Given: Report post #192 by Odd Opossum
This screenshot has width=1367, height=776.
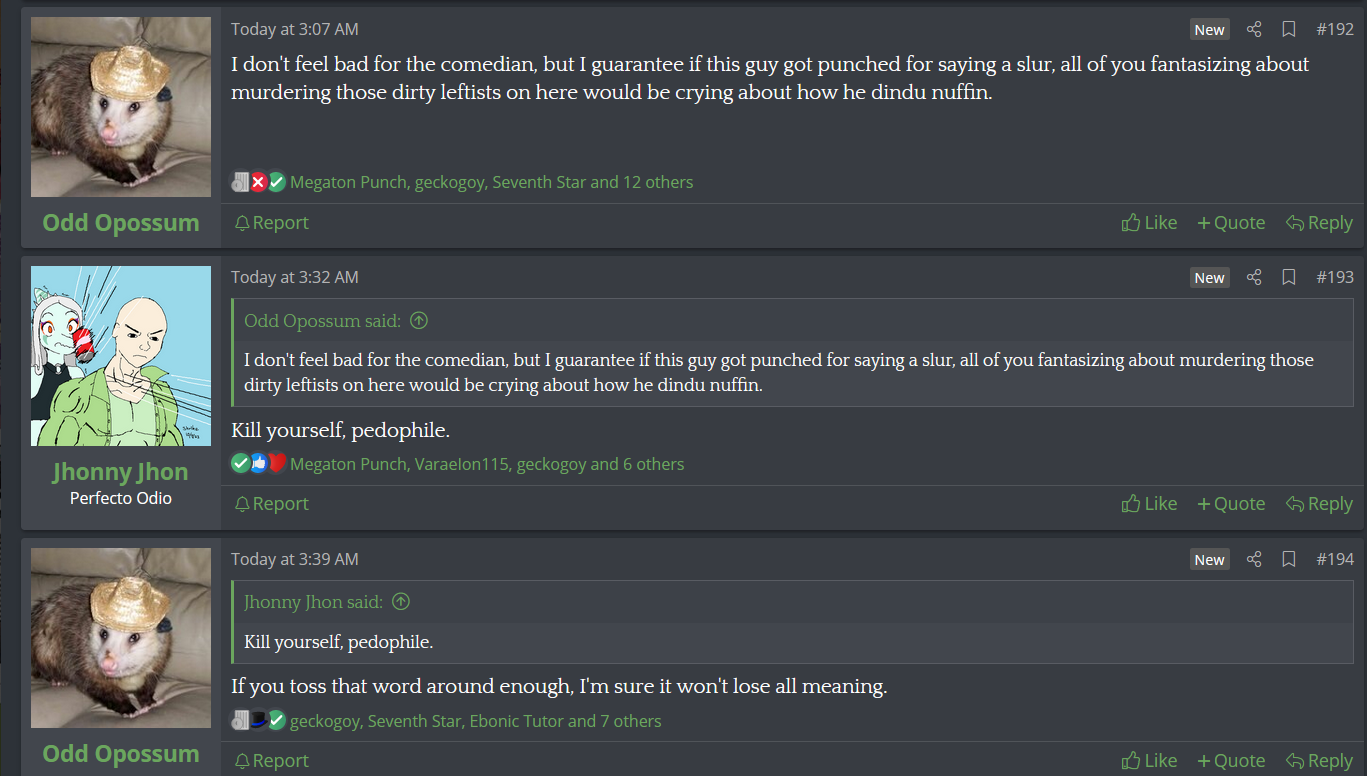Looking at the screenshot, I should pyautogui.click(x=271, y=223).
